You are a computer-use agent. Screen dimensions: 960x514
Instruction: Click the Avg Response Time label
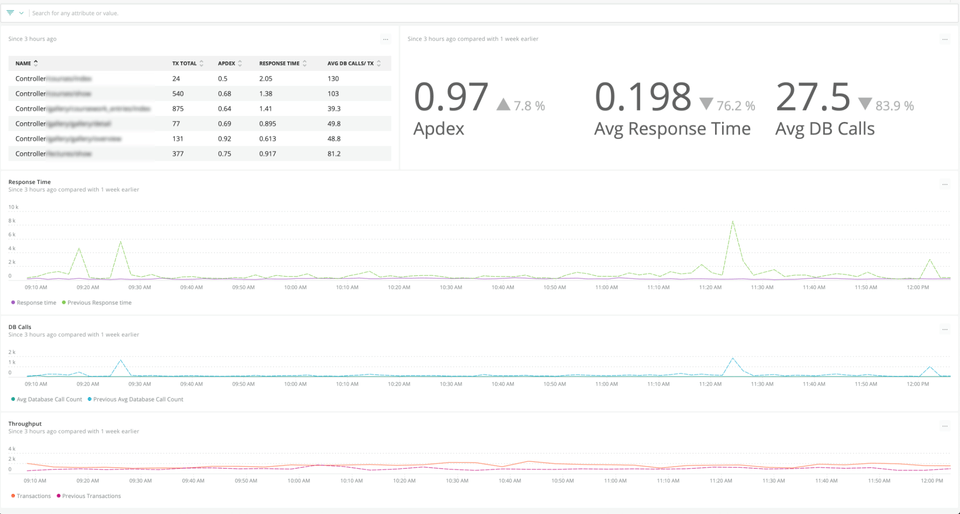[672, 128]
